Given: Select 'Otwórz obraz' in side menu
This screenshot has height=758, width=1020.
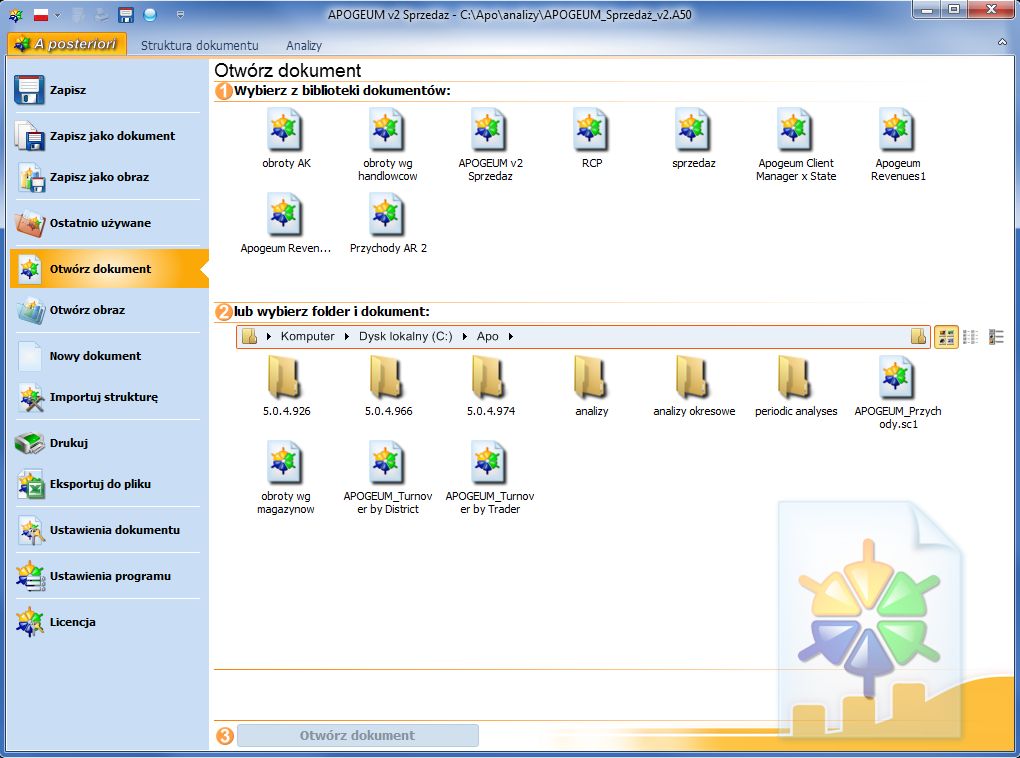Looking at the screenshot, I should point(108,310).
